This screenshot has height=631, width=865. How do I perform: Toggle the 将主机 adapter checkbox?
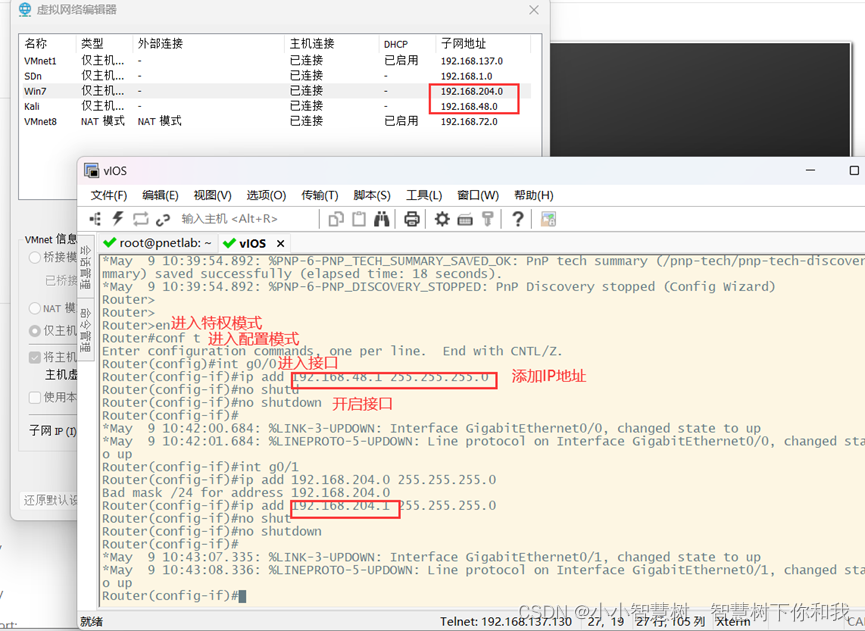tap(34, 357)
